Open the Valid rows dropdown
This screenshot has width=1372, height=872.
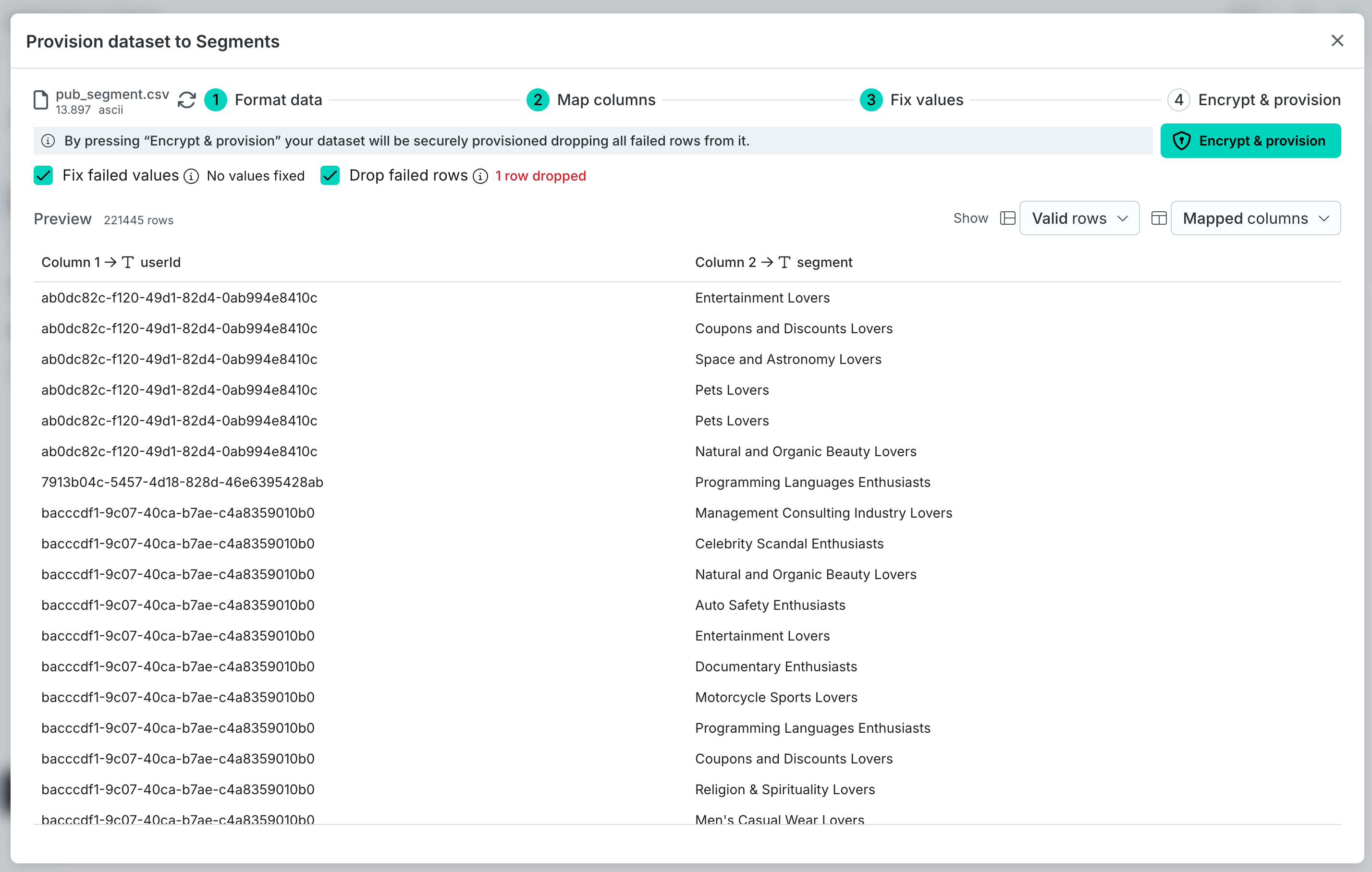[1079, 218]
